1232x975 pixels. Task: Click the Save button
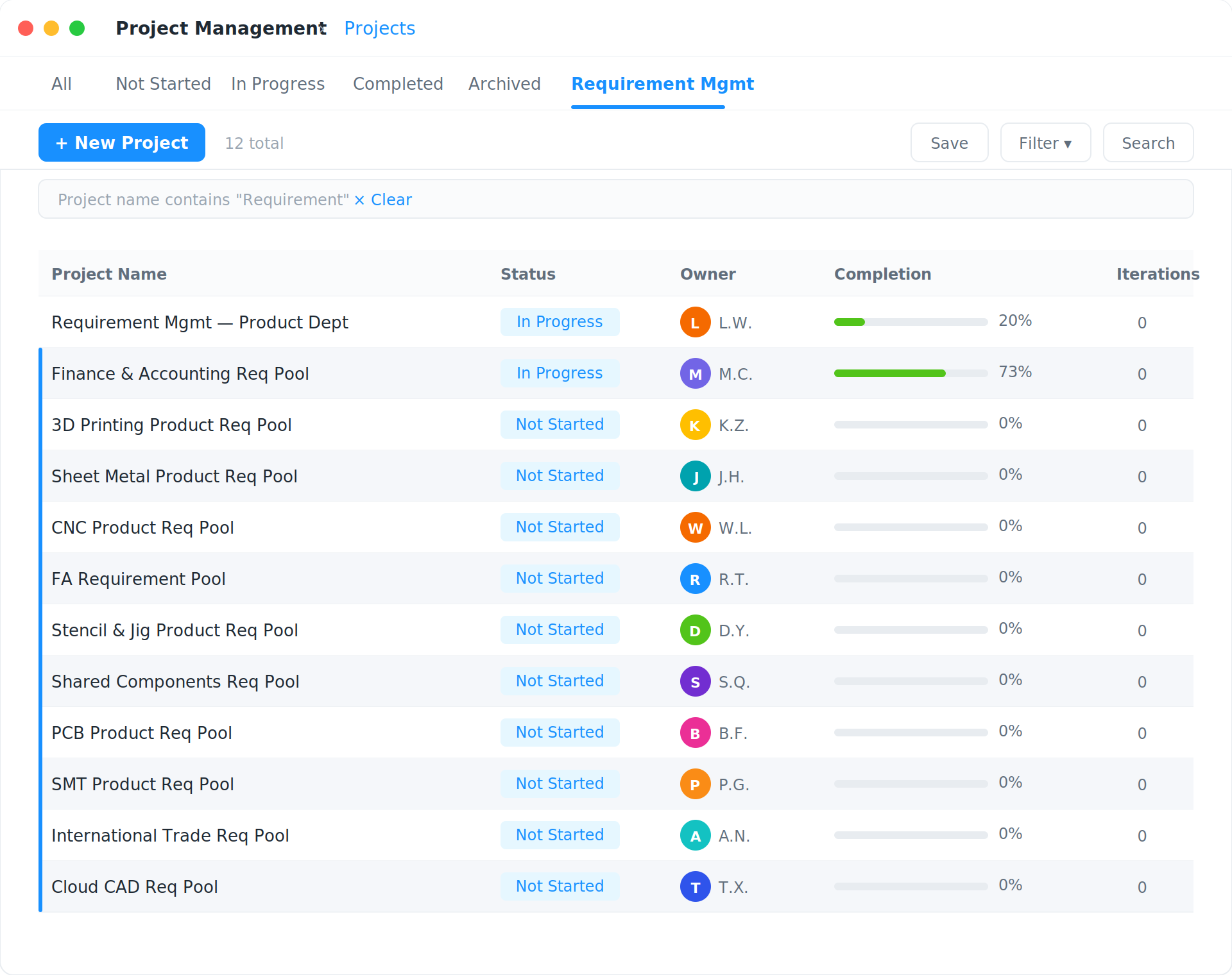(949, 142)
